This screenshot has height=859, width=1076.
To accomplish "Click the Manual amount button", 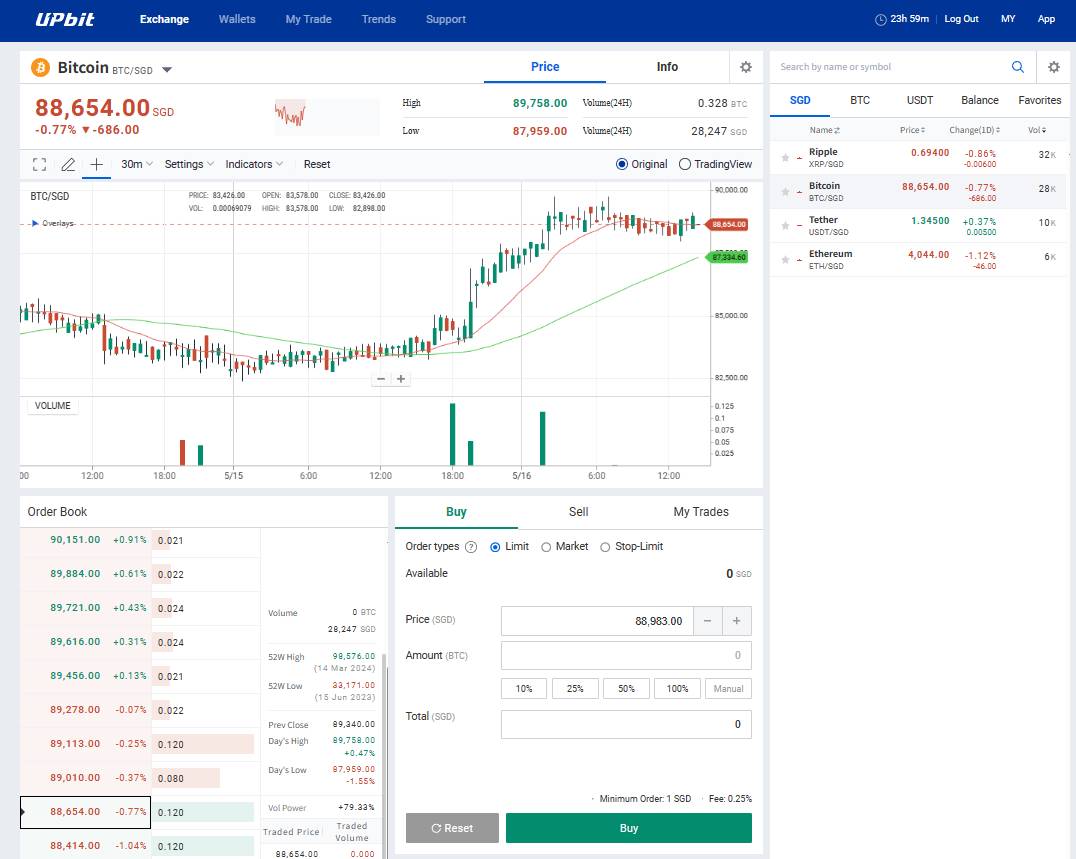I will point(728,688).
